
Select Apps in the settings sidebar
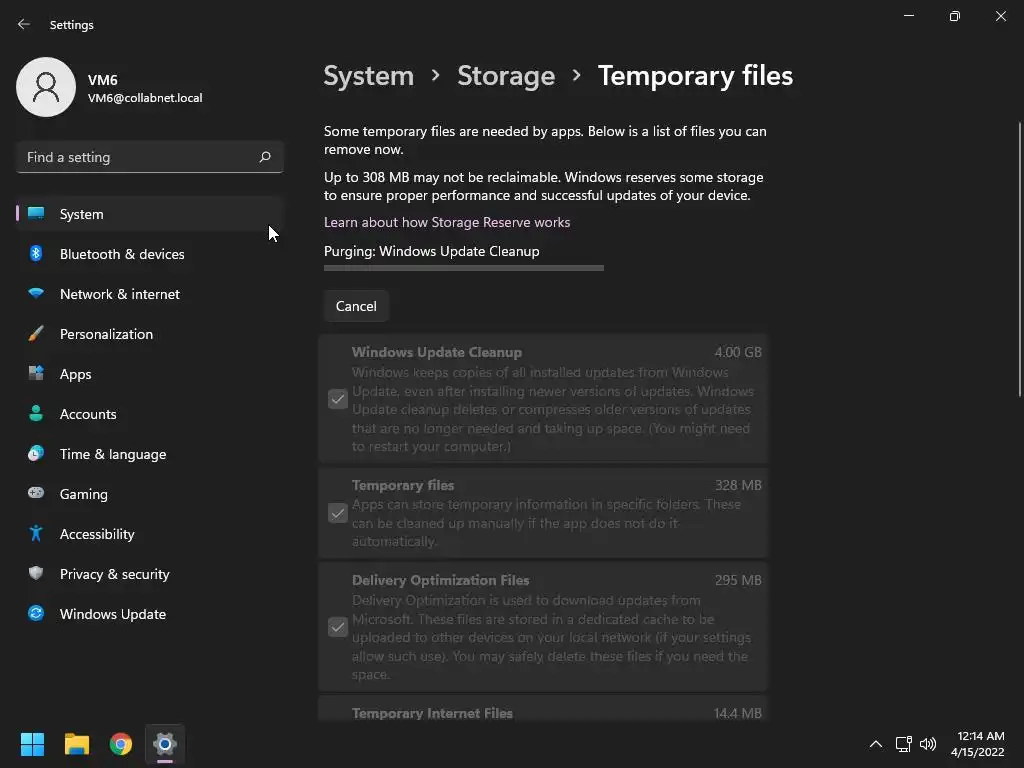75,374
